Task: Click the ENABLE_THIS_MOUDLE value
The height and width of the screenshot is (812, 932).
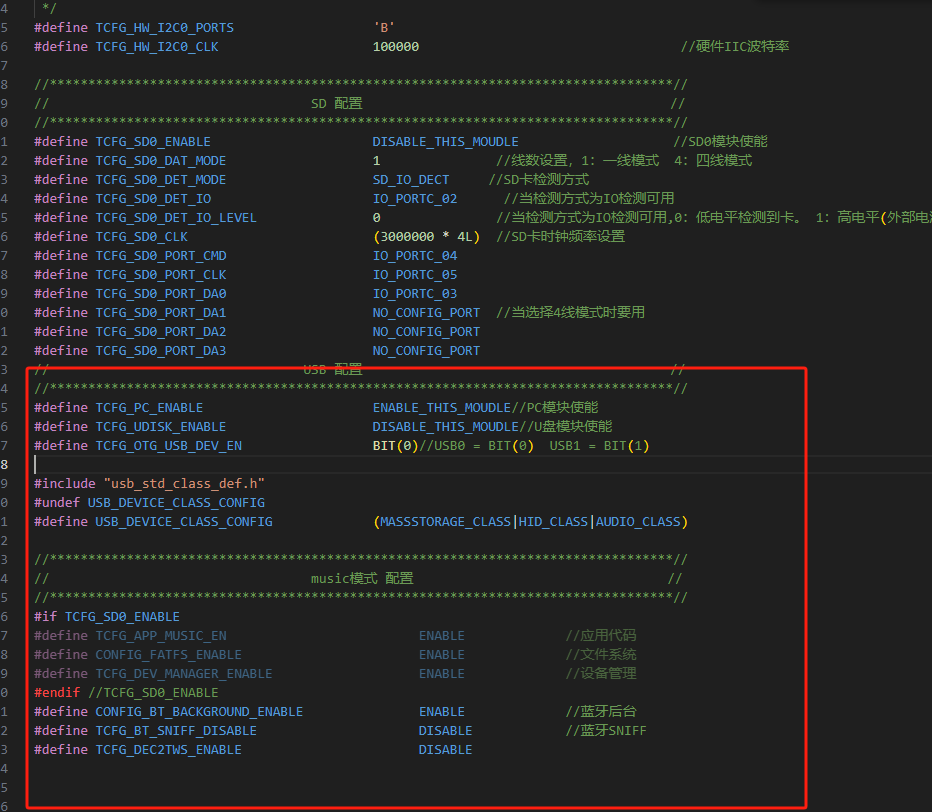Action: (x=442, y=408)
